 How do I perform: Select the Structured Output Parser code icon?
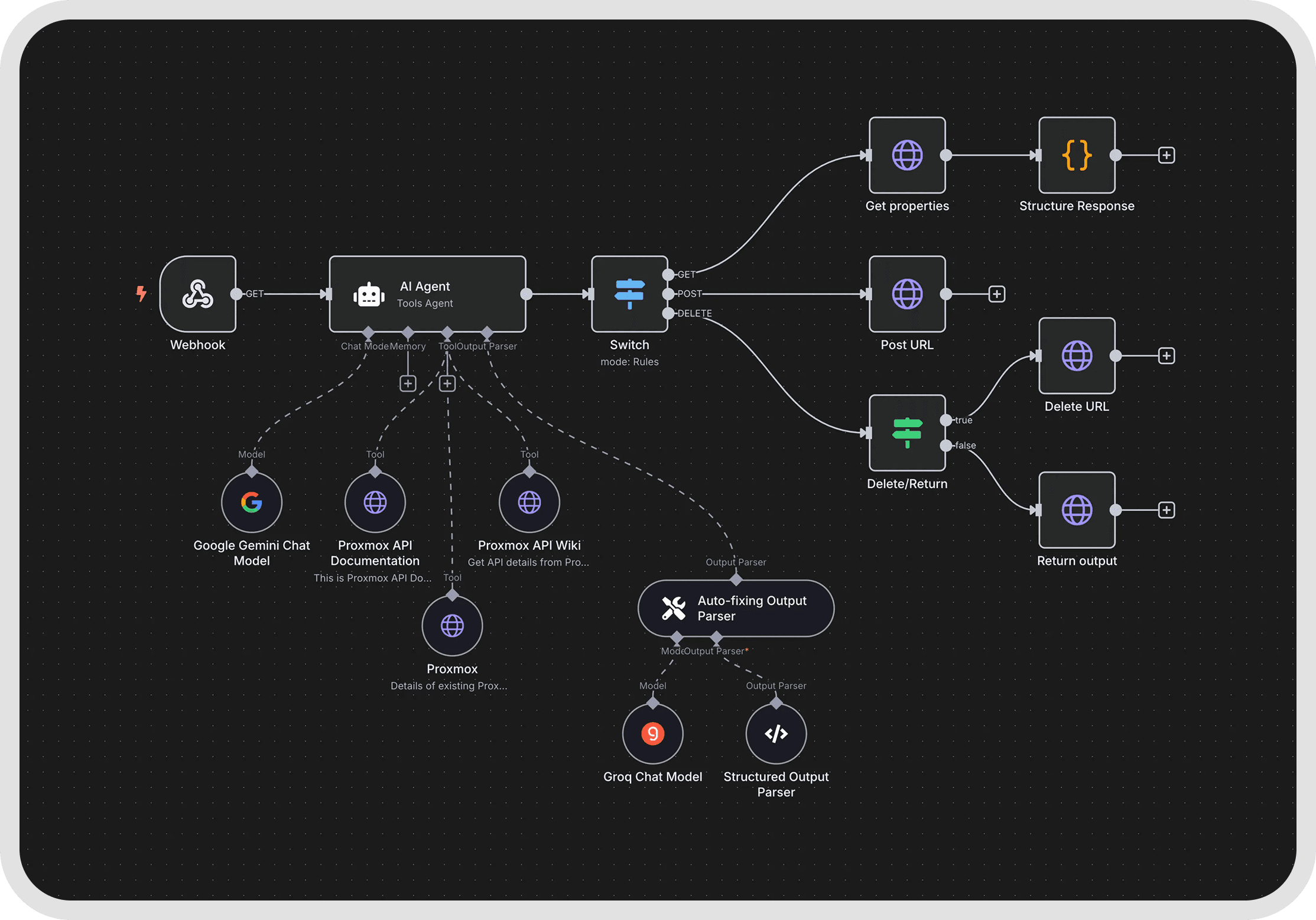776,733
